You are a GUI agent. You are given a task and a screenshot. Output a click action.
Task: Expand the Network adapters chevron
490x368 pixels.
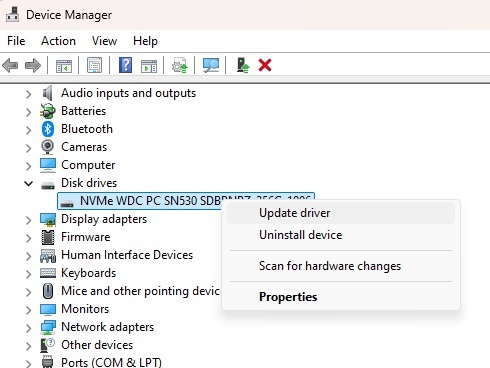point(28,328)
